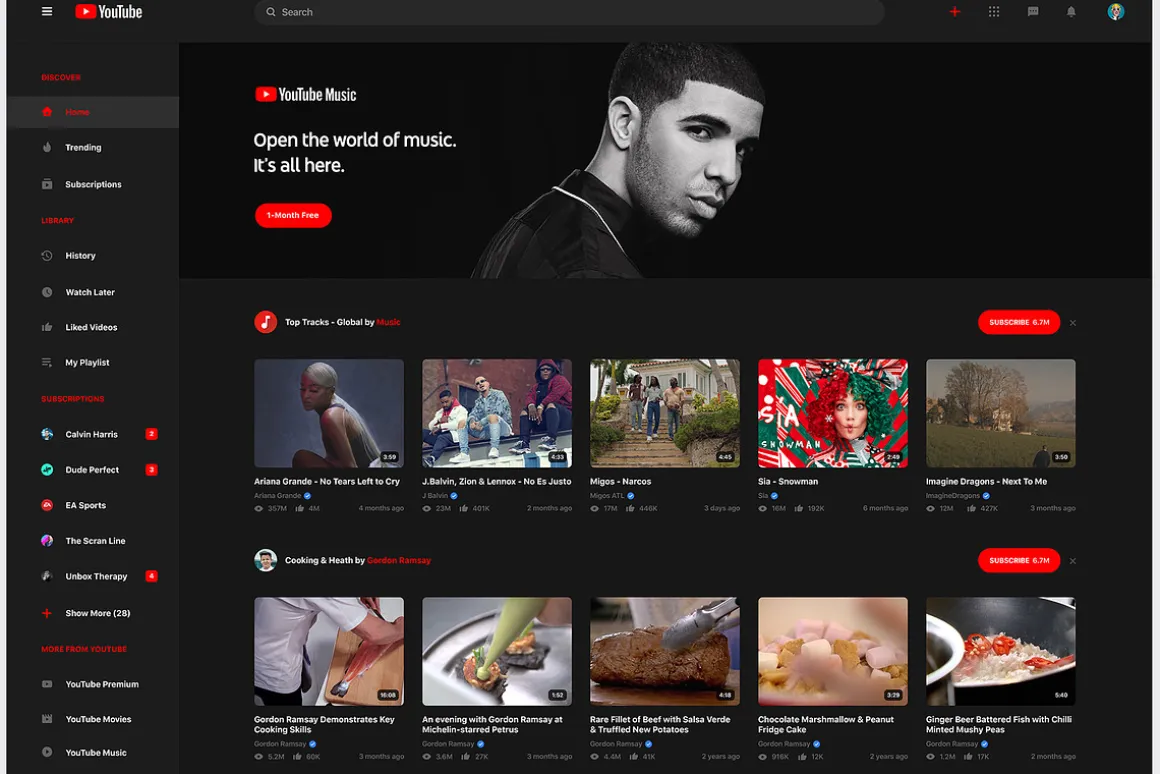
Task: Play the J.Balvin No Es Justo thumbnail
Action: pyautogui.click(x=497, y=414)
